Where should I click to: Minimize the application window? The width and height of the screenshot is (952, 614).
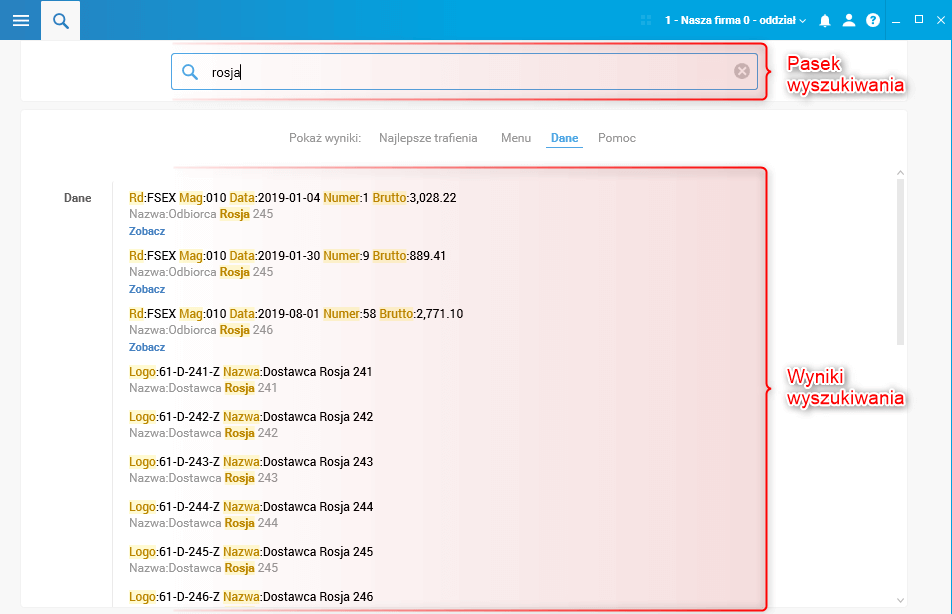point(896,21)
